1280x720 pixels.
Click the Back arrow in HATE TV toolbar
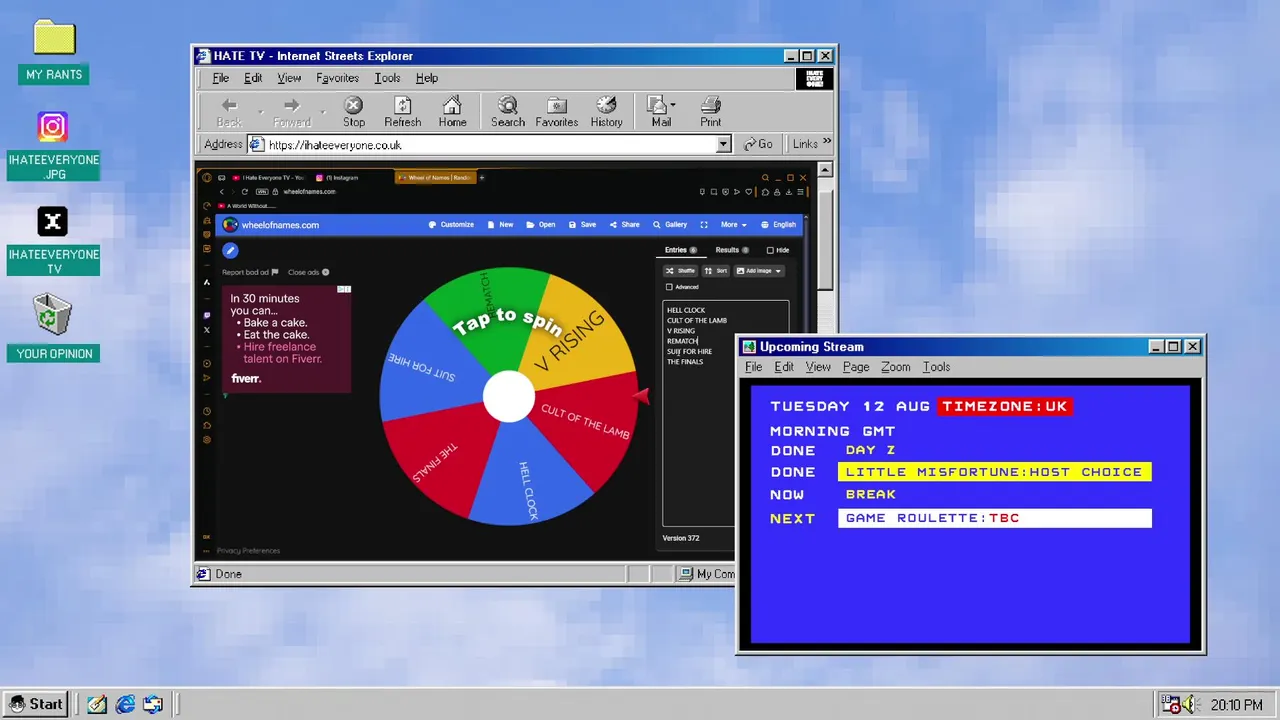pos(229,105)
